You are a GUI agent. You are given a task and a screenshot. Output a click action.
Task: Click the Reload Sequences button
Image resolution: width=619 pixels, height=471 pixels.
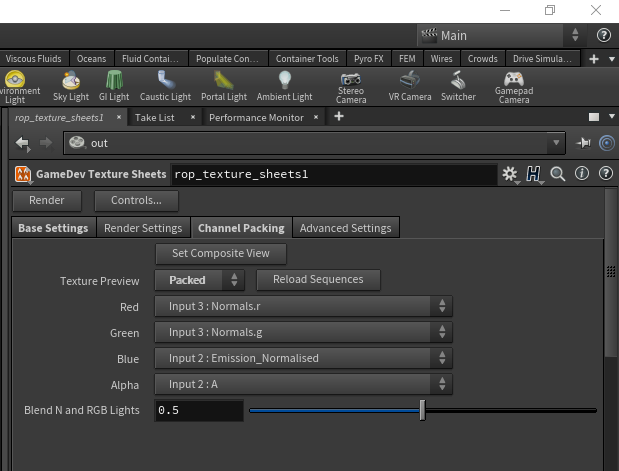point(318,280)
